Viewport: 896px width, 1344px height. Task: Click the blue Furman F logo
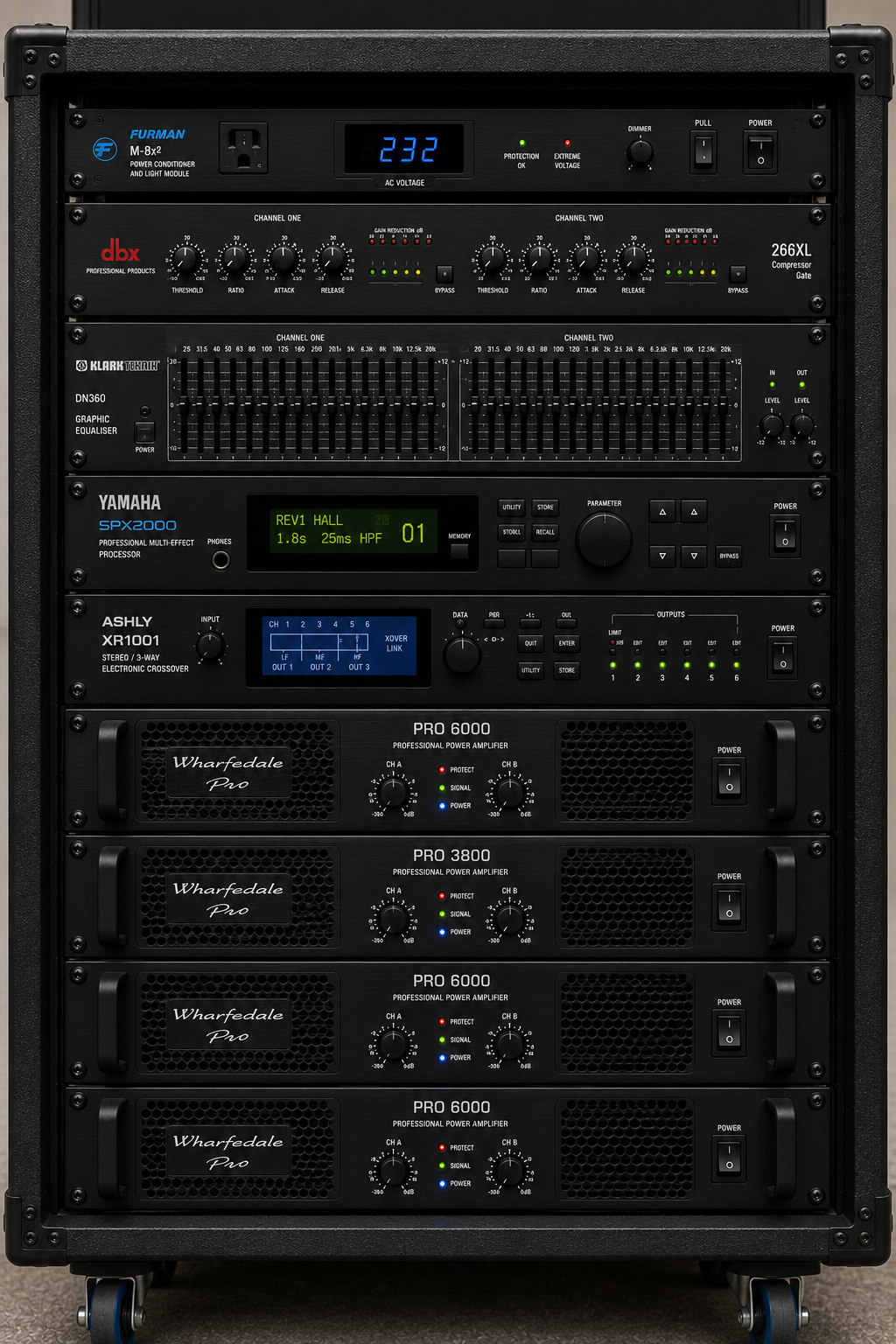coord(105,149)
